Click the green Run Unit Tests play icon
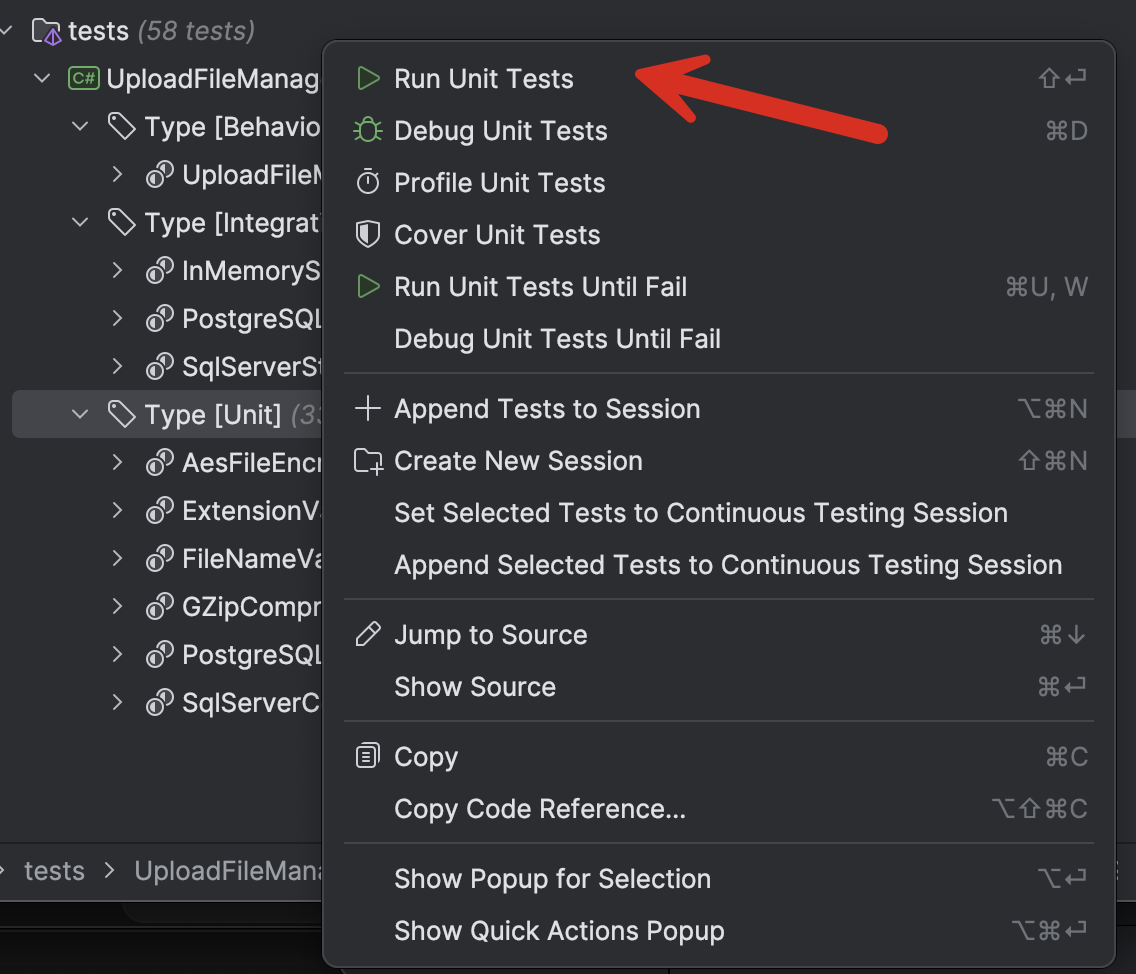Image resolution: width=1136 pixels, height=974 pixels. coord(369,78)
